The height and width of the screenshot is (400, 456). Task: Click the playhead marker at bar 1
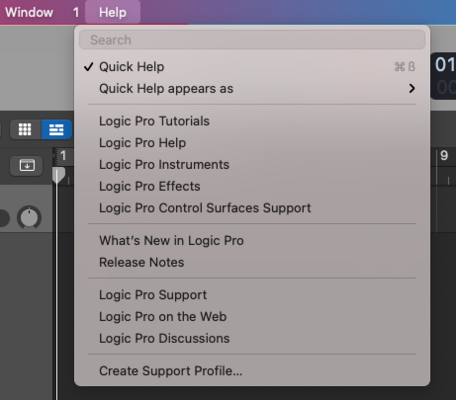pos(58,175)
